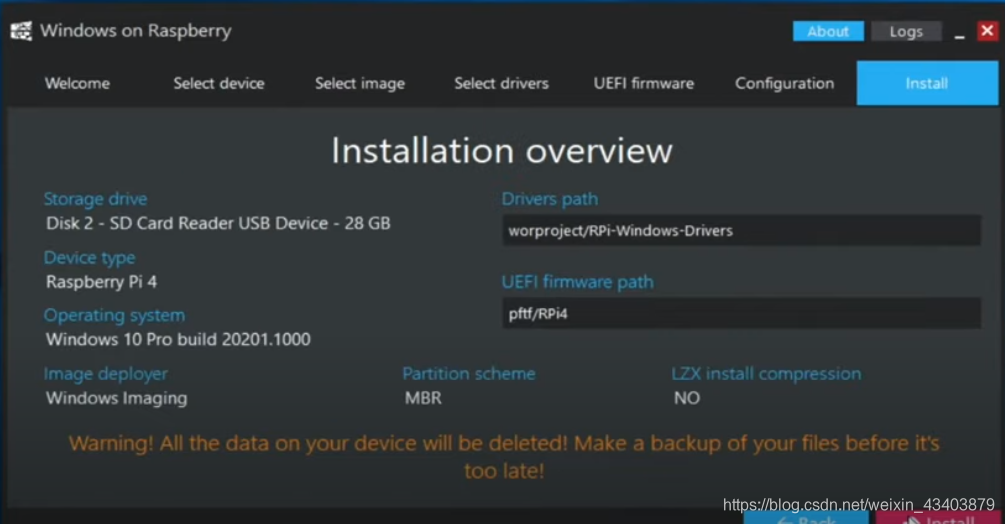Image resolution: width=1005 pixels, height=524 pixels.
Task: Open the Logs view
Action: click(906, 31)
